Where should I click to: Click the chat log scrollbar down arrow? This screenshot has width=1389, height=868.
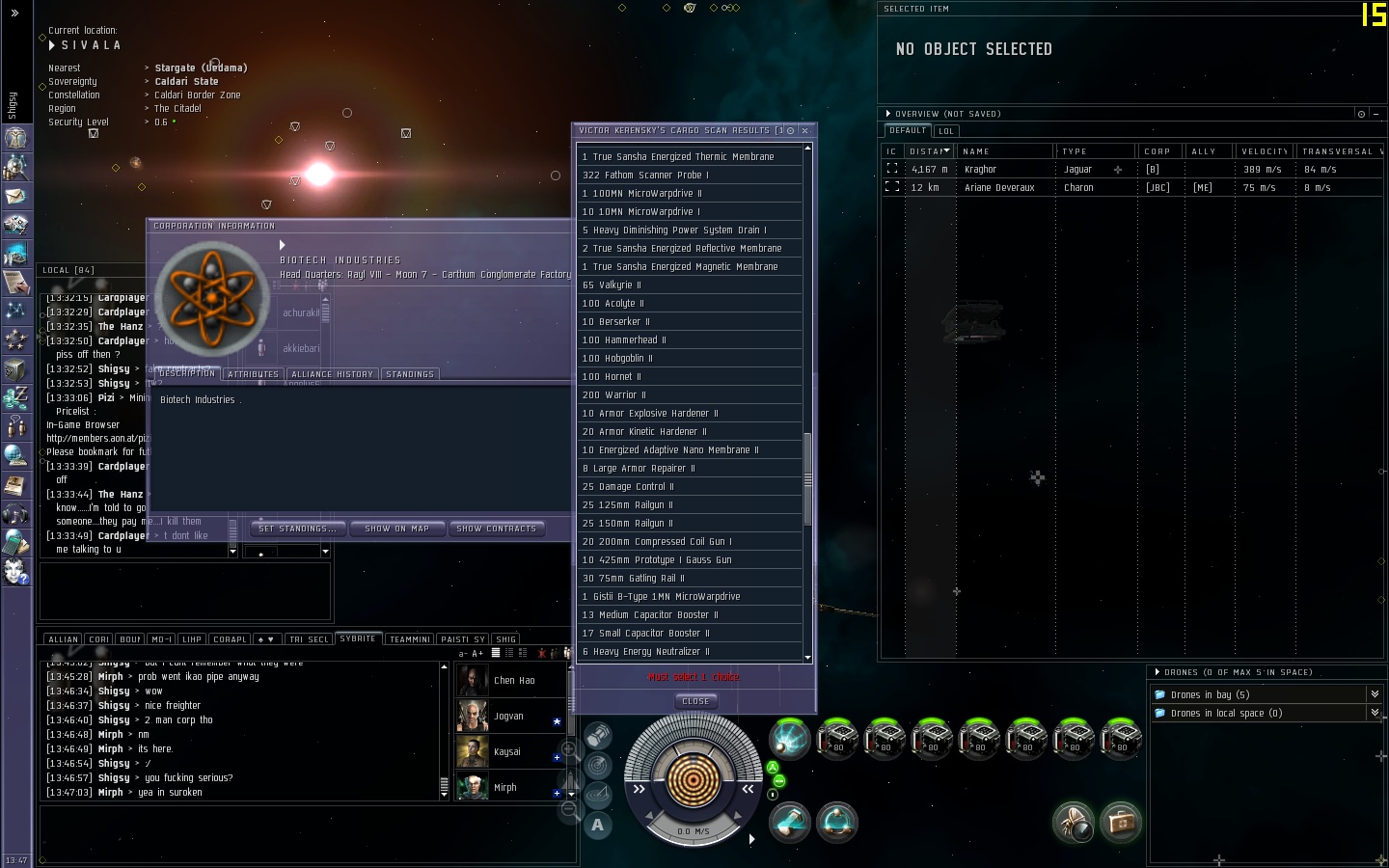point(444,795)
